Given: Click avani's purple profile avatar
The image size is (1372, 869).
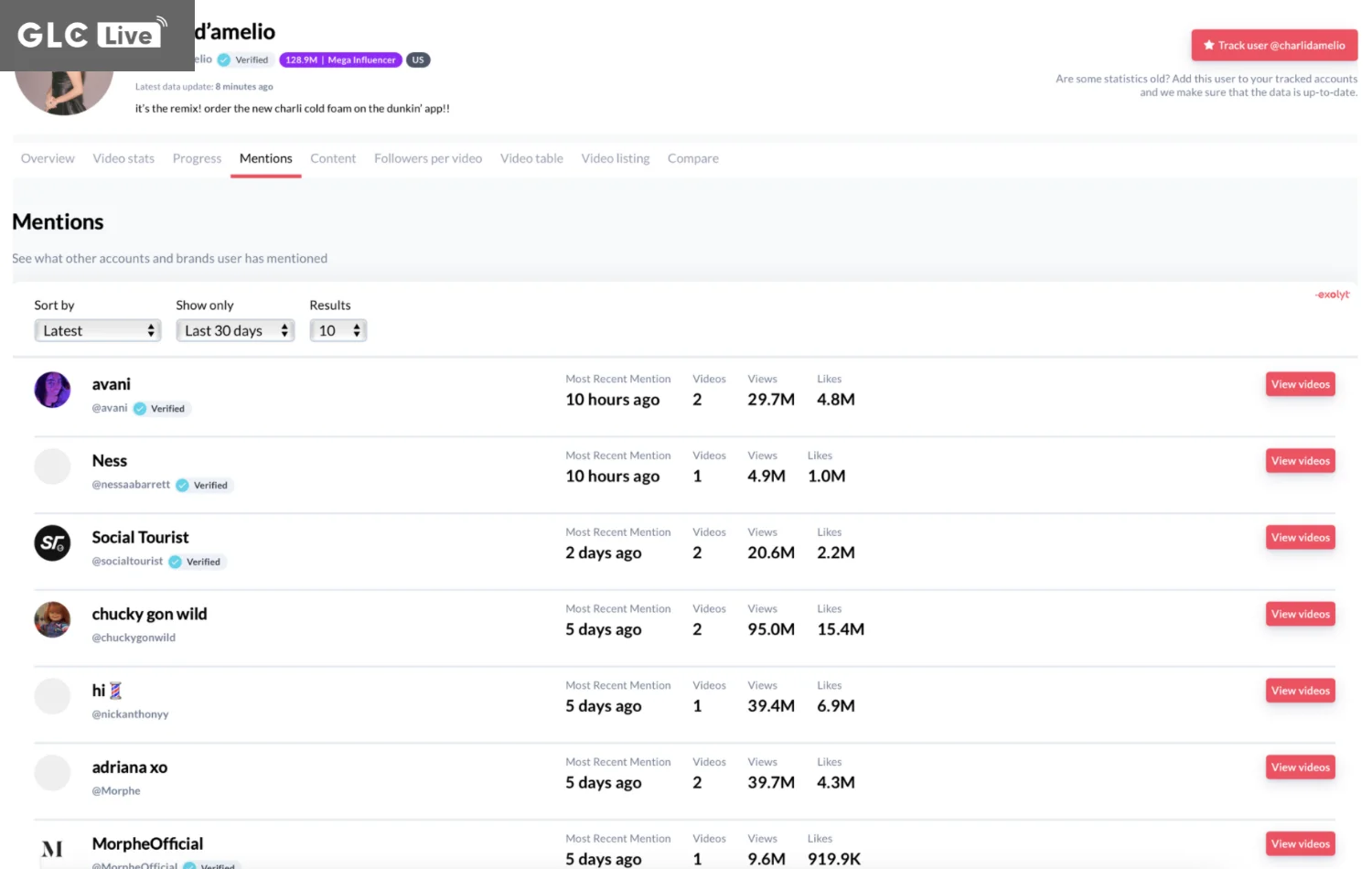Looking at the screenshot, I should pyautogui.click(x=52, y=390).
